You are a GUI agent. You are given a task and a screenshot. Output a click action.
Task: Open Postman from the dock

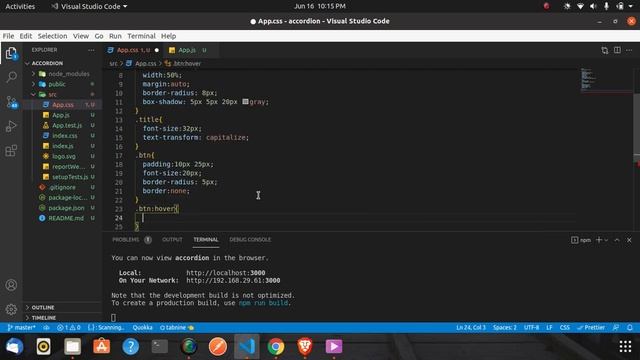[x=218, y=347]
